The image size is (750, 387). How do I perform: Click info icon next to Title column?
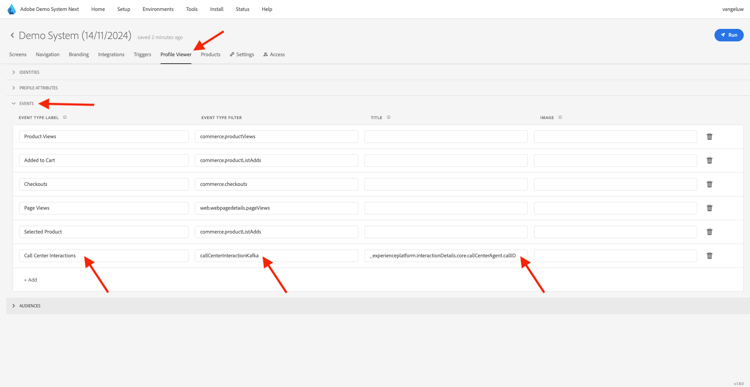pos(389,117)
